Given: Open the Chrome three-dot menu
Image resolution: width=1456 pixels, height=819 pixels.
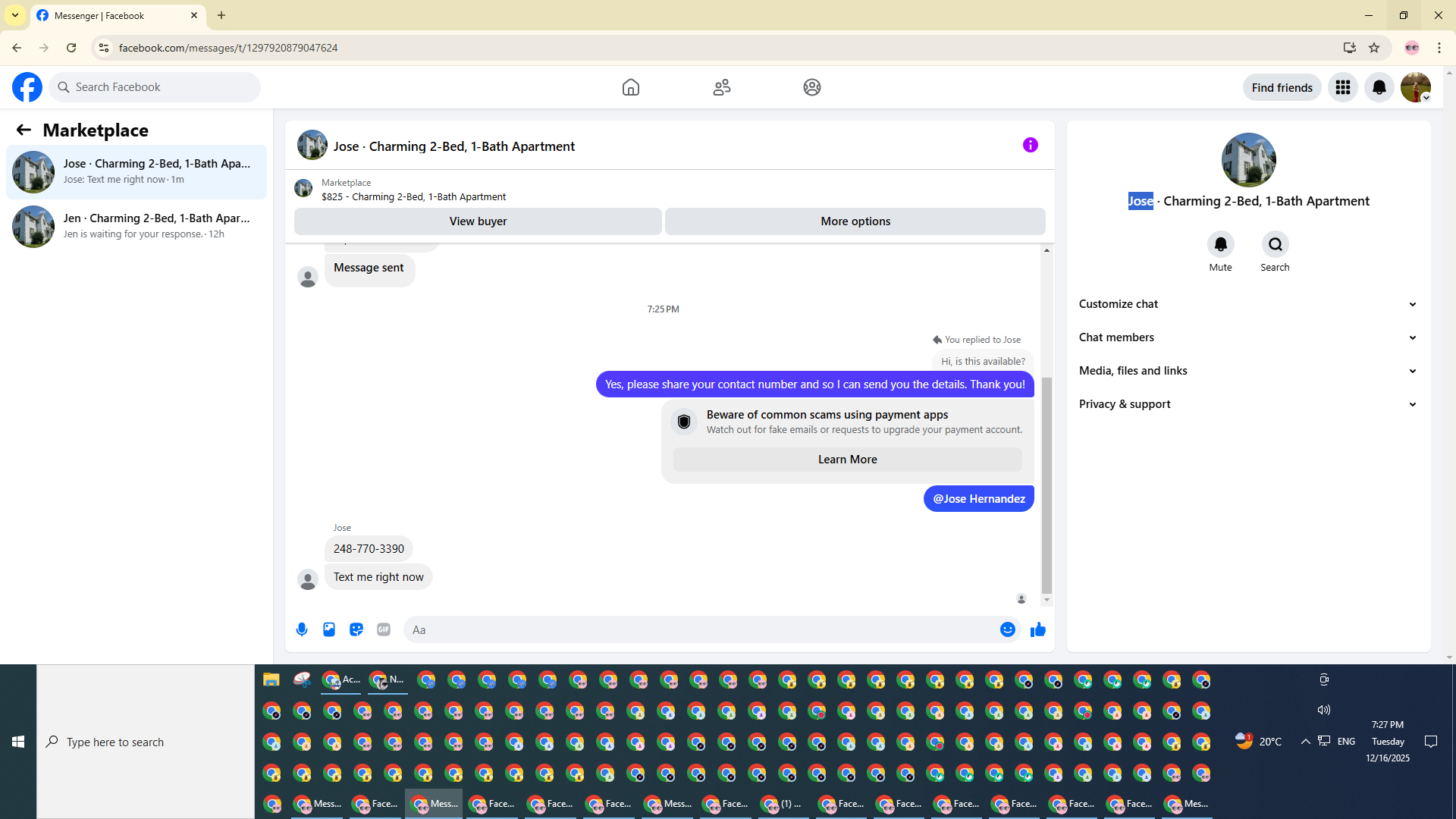Looking at the screenshot, I should pos(1439,48).
